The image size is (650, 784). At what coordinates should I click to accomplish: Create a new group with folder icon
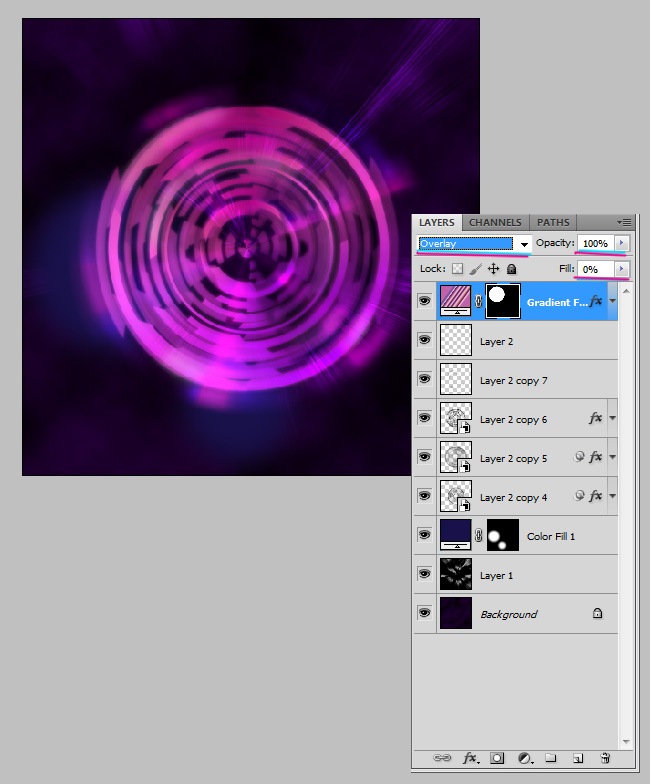(551, 758)
